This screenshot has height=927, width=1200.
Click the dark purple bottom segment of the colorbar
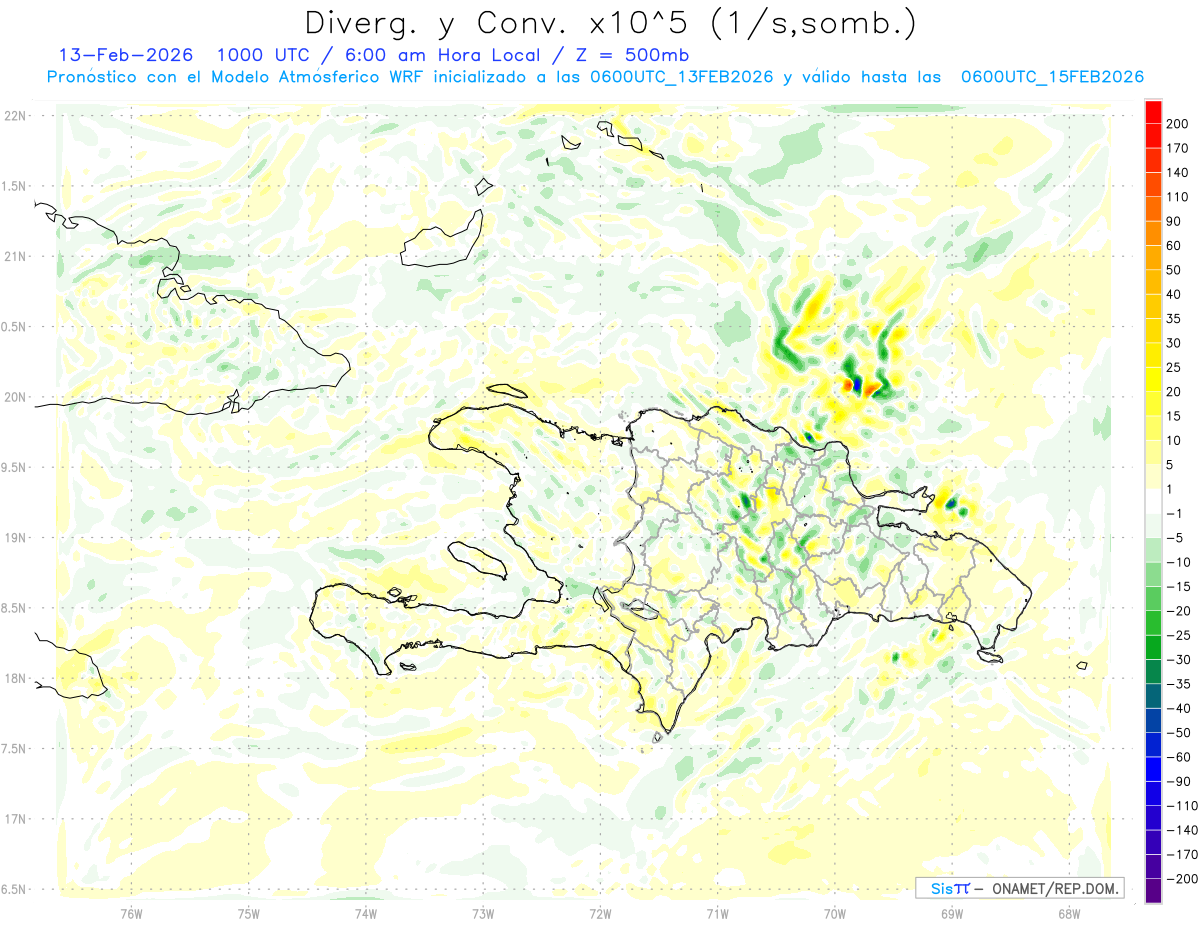pyautogui.click(x=1153, y=891)
